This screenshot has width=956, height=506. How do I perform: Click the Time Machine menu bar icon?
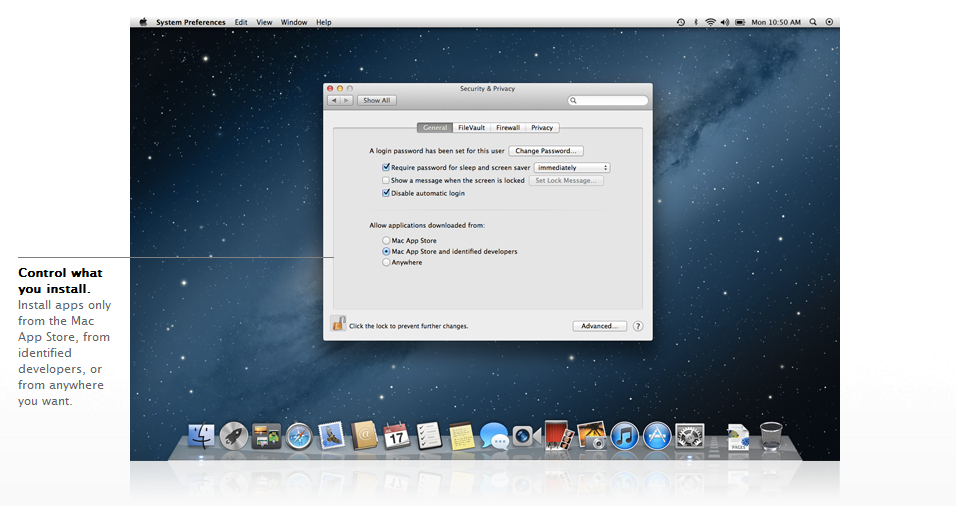click(680, 22)
